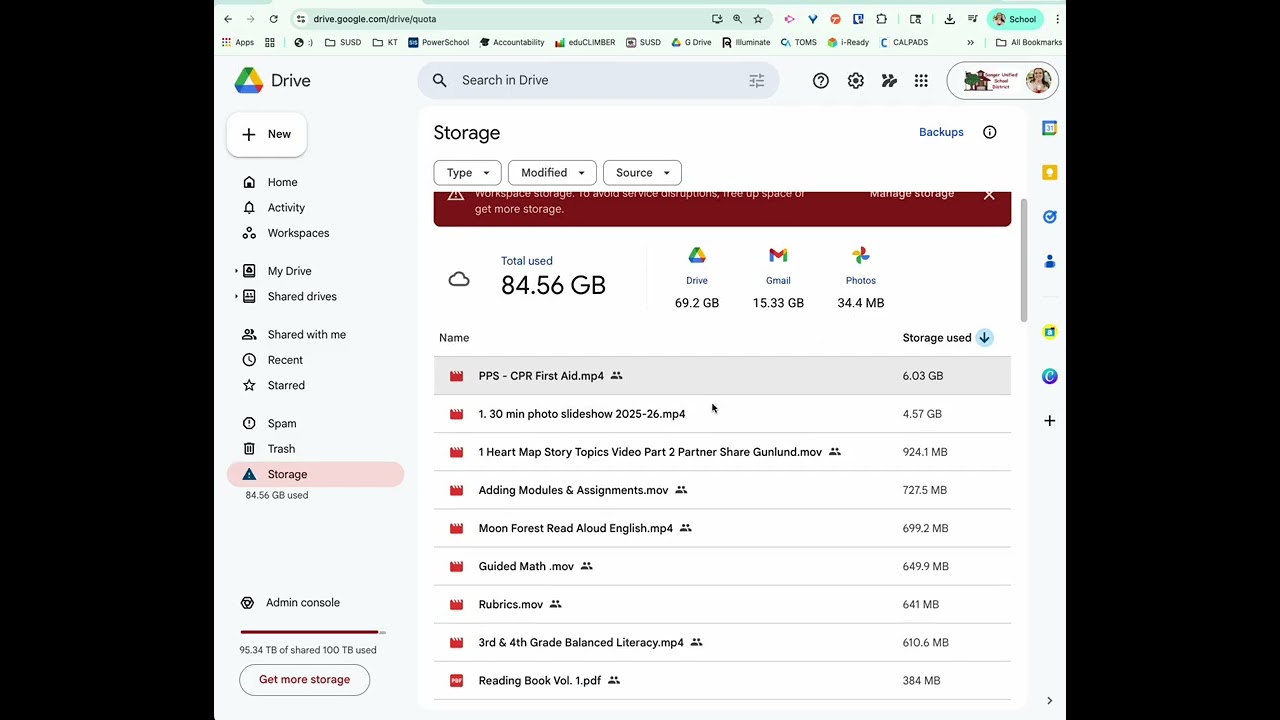This screenshot has height=720, width=1280.
Task: Open Google Keep in side panel
Action: click(x=1049, y=172)
